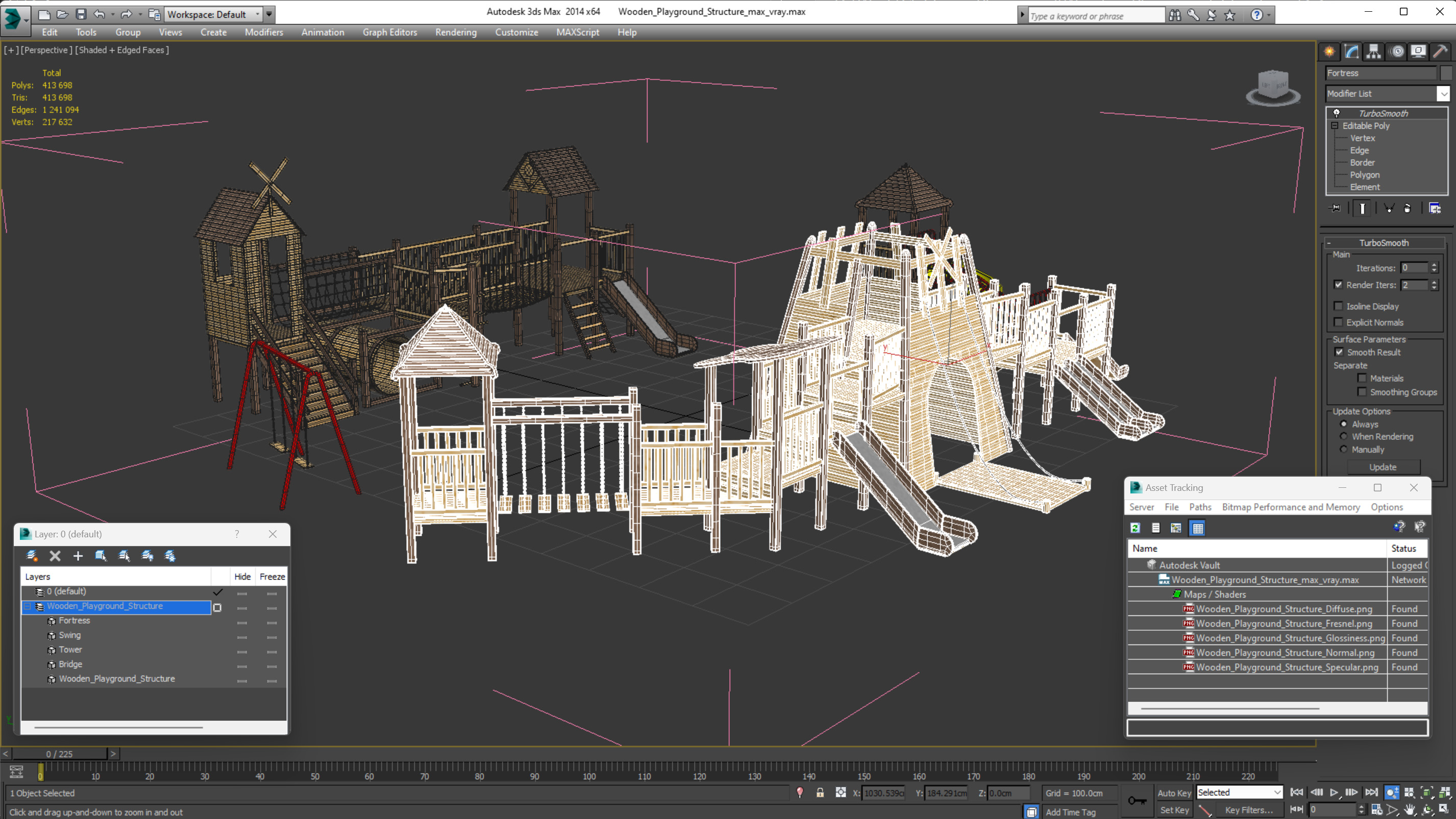The image size is (1456, 819).
Task: Toggle Show End Result icon
Action: pyautogui.click(x=1362, y=209)
